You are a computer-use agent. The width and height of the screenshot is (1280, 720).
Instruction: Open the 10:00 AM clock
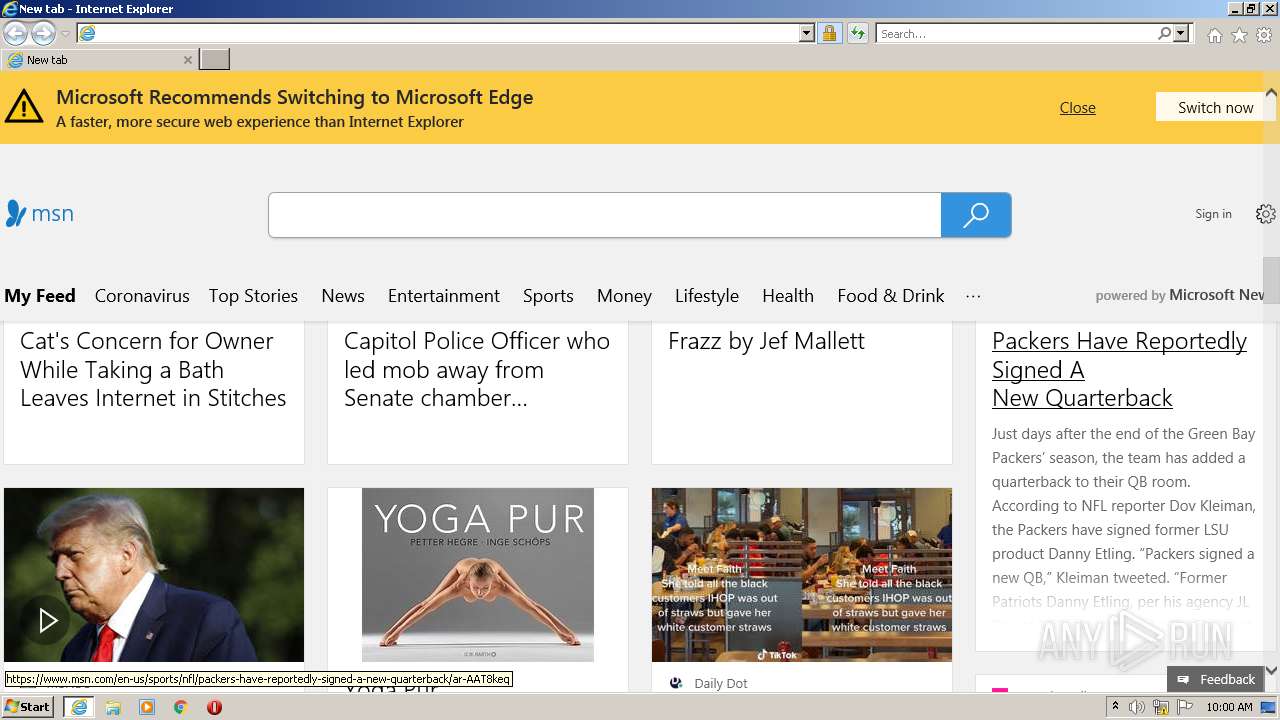[x=1229, y=707]
